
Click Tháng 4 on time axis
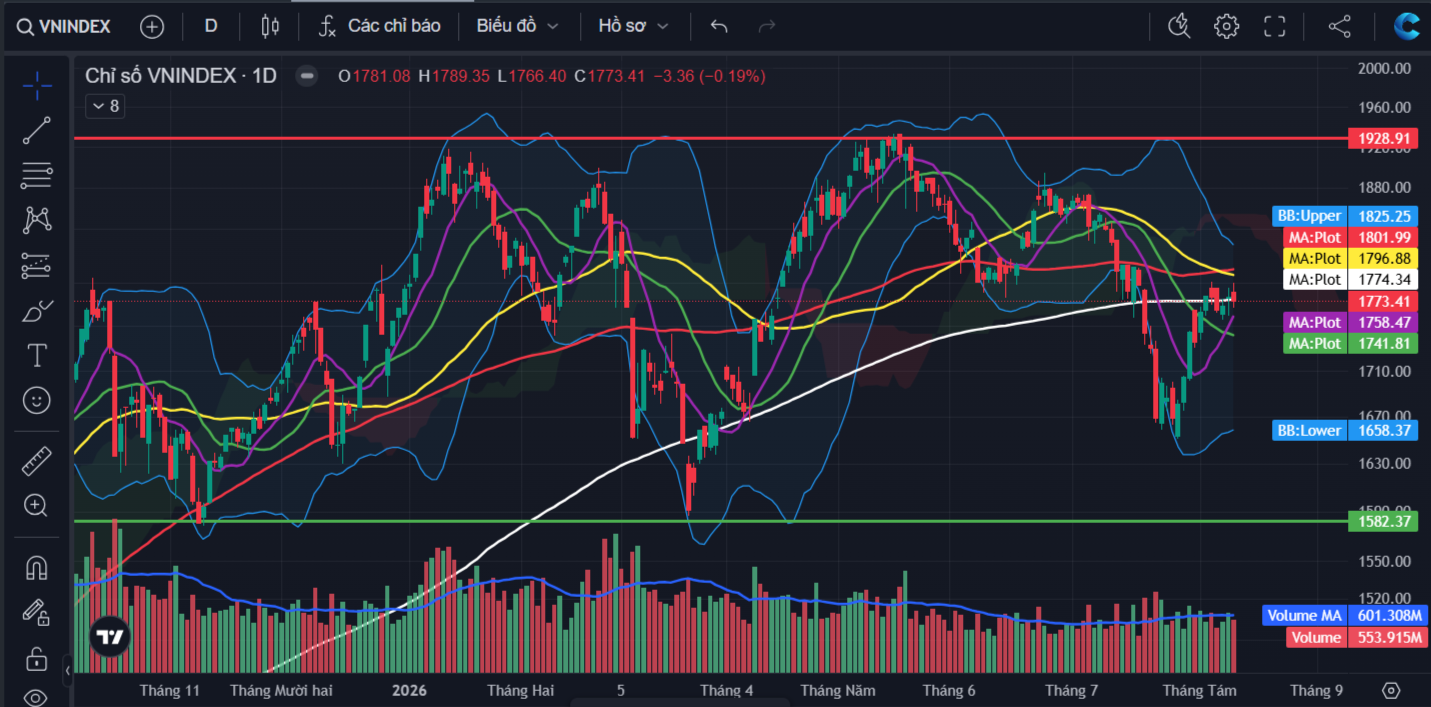point(727,691)
